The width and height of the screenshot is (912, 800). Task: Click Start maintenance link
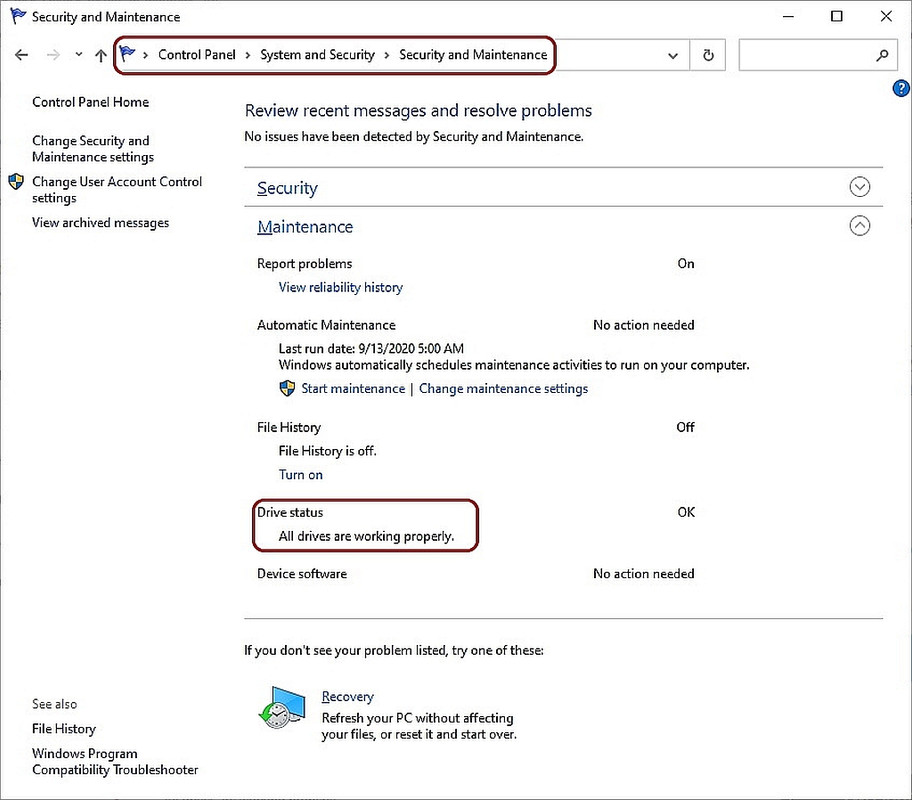coord(353,389)
